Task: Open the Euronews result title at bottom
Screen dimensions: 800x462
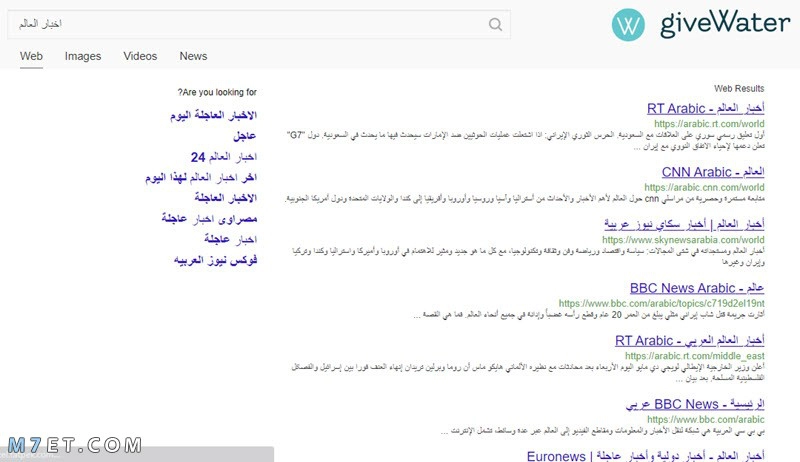Action: (645, 455)
